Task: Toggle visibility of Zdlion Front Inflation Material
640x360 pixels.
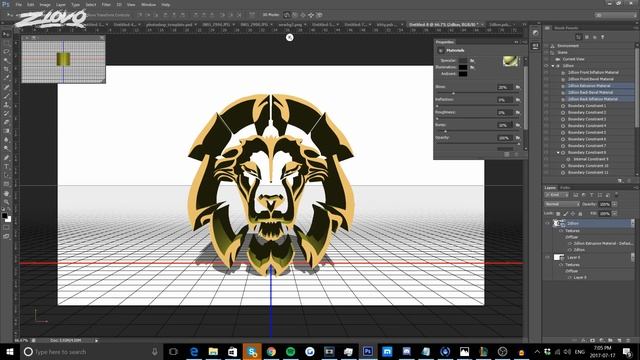Action: pos(547,72)
